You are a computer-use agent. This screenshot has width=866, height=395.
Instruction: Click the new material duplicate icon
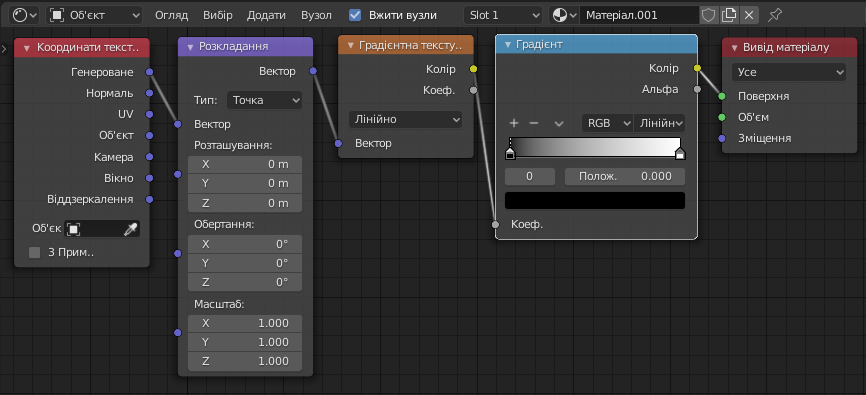729,15
